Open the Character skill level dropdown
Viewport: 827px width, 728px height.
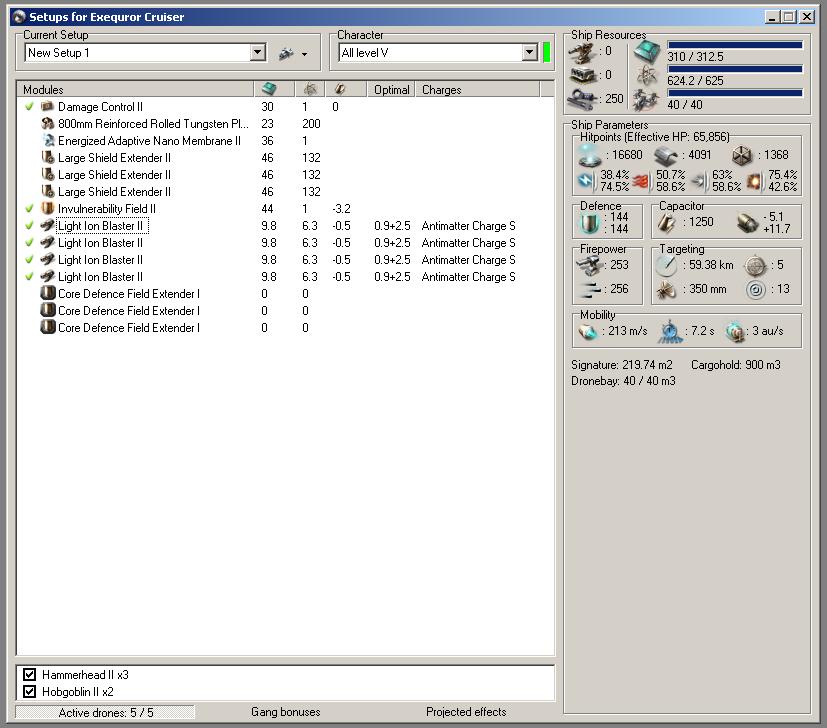click(530, 53)
